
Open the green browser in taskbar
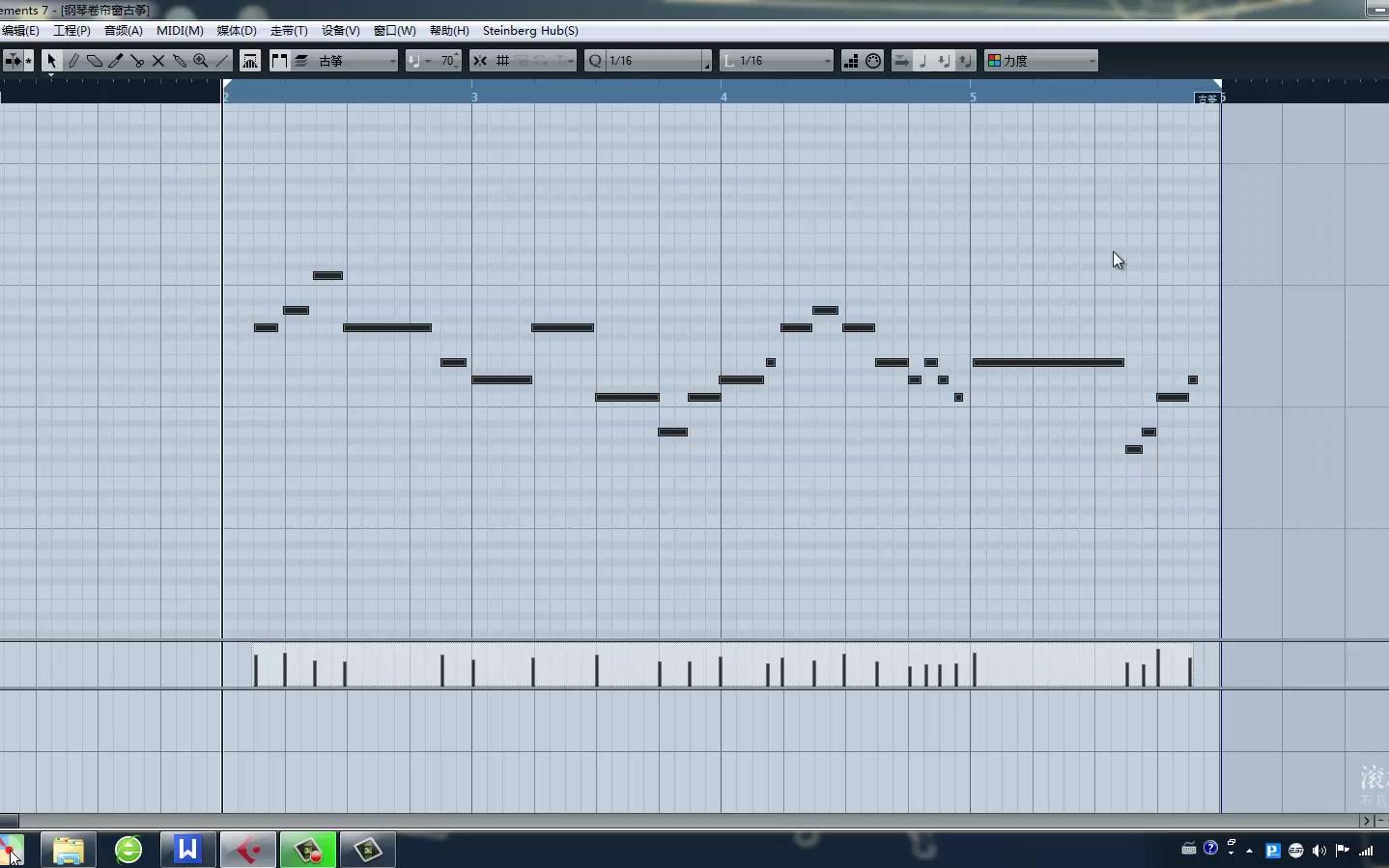[x=128, y=850]
